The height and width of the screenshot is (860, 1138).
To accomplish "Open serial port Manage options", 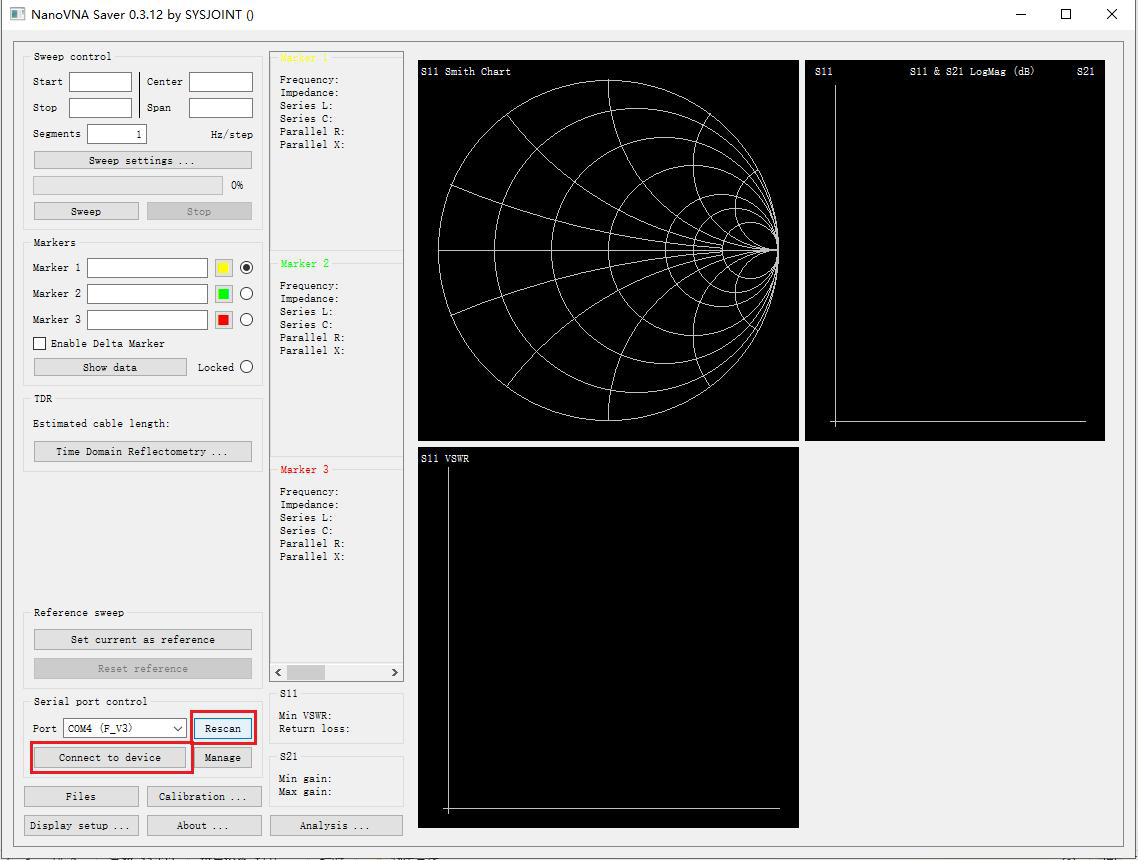I will (222, 757).
